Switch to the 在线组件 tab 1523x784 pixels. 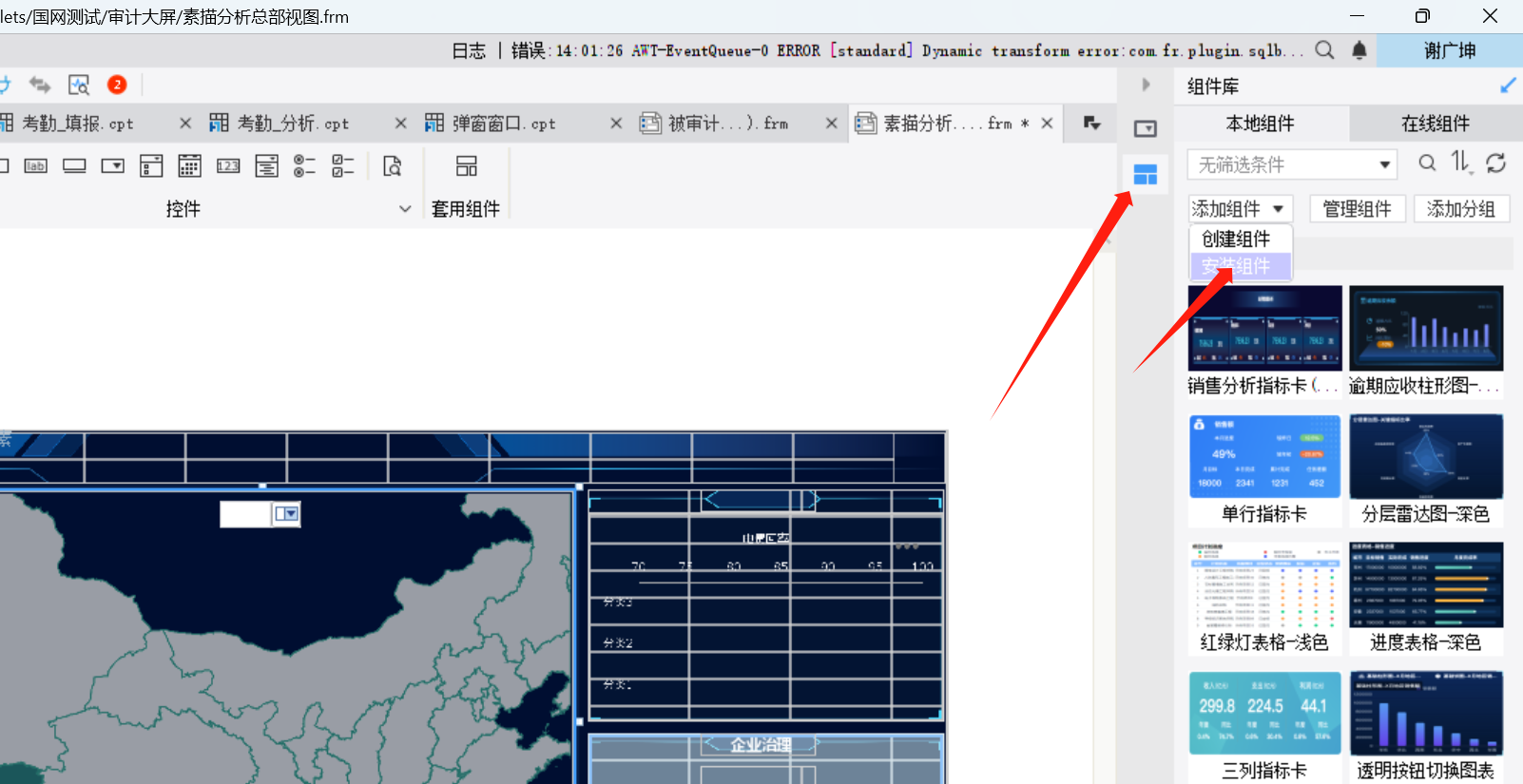coord(1435,124)
